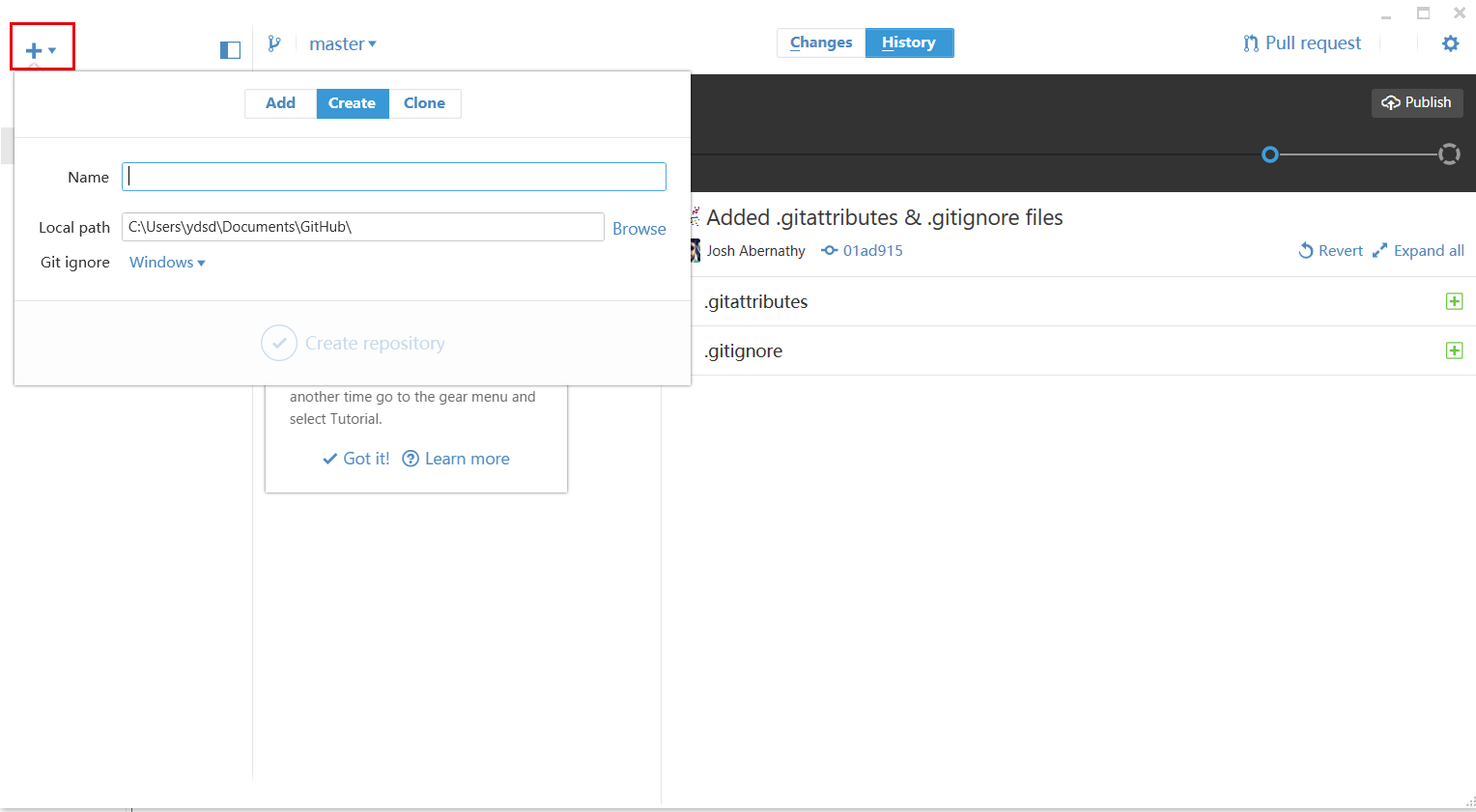1476x812 pixels.
Task: Open the settings gear menu
Action: pyautogui.click(x=1450, y=42)
